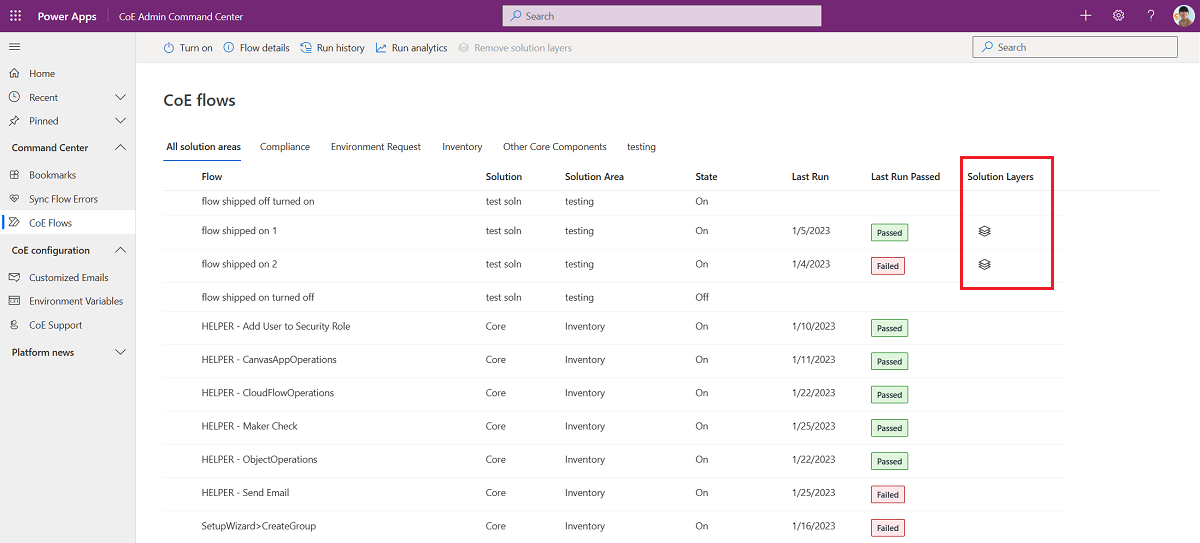
Task: Click Failed badge for HELPER - Send Email
Action: click(888, 494)
